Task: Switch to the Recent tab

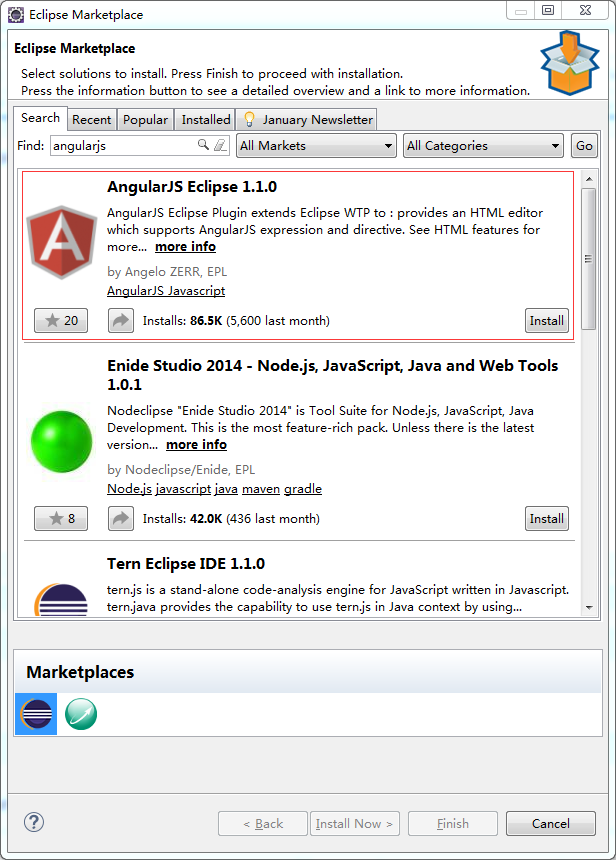Action: 92,120
